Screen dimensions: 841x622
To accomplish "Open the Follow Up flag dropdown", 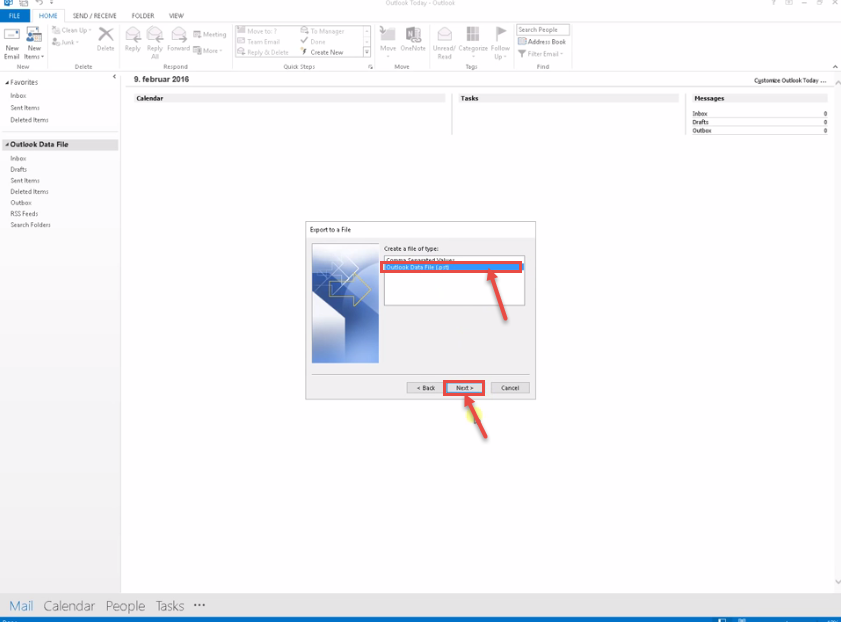I will (500, 43).
